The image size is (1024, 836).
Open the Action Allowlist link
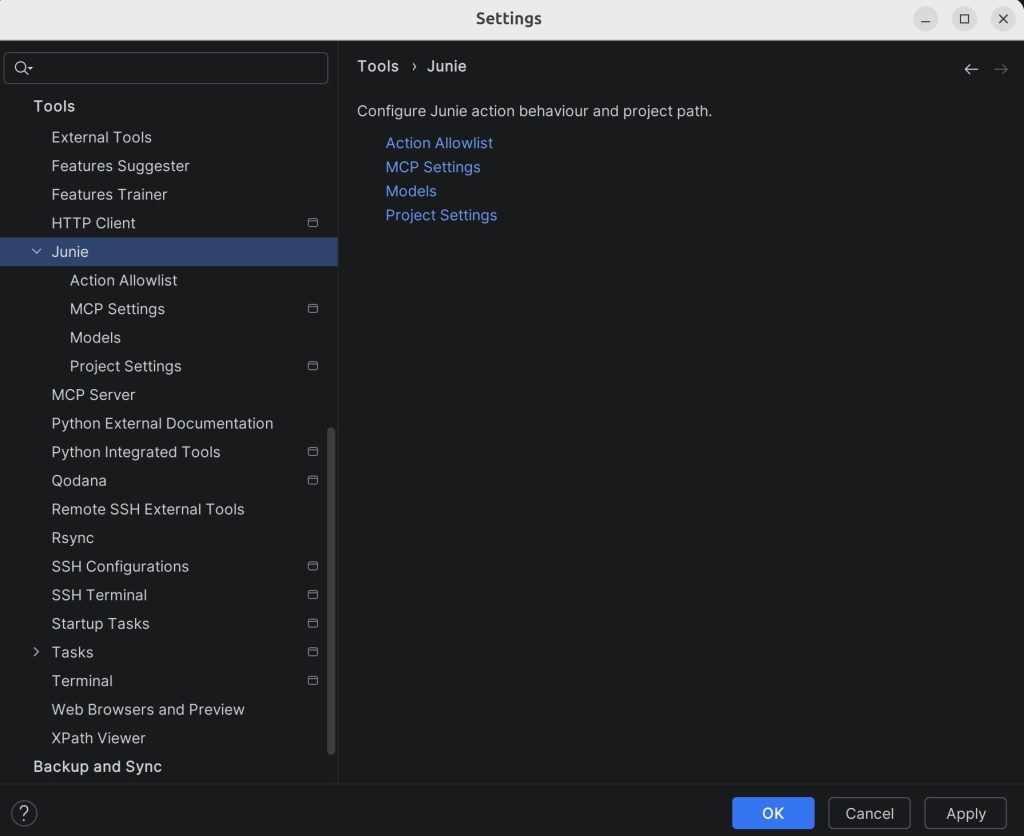pos(439,143)
